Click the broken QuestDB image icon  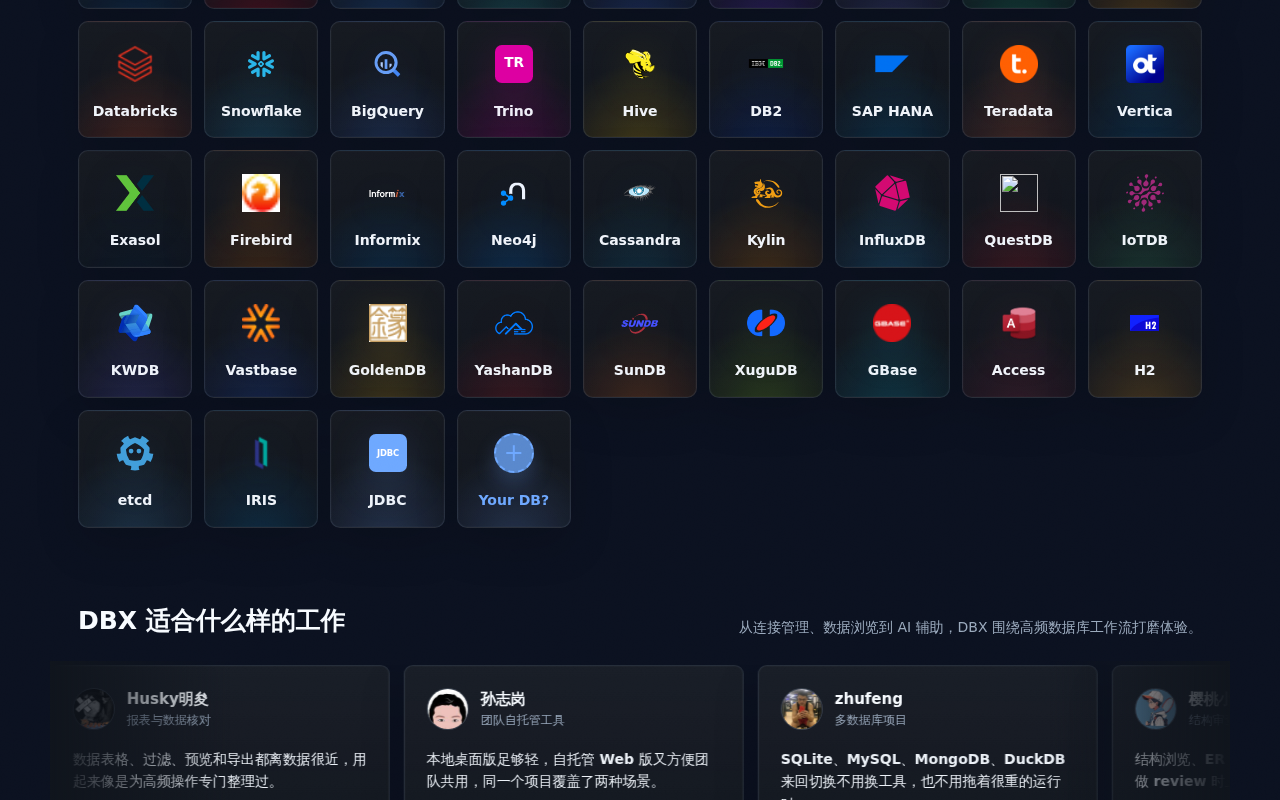pyautogui.click(x=1019, y=193)
